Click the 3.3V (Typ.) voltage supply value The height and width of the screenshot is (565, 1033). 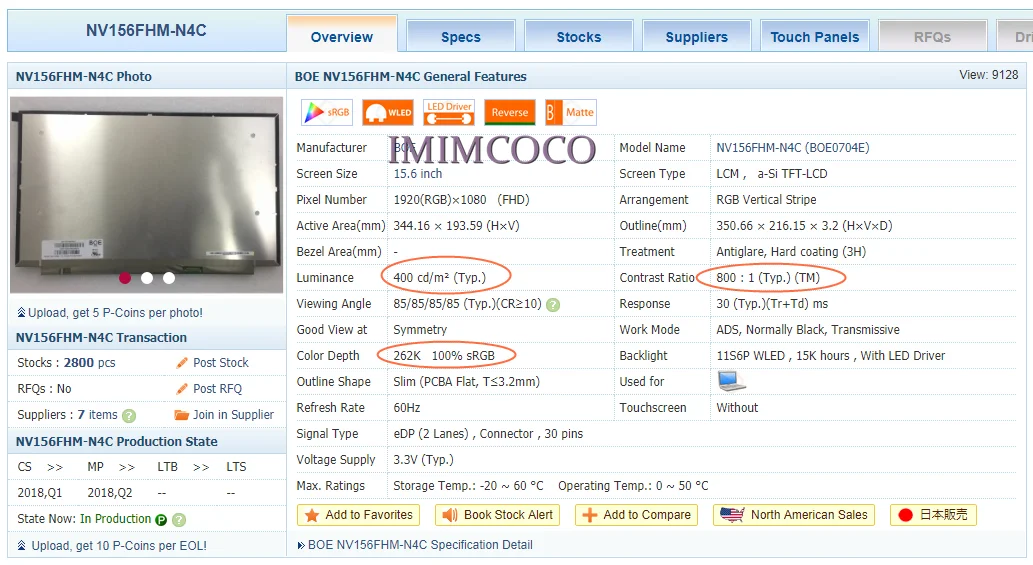point(424,460)
